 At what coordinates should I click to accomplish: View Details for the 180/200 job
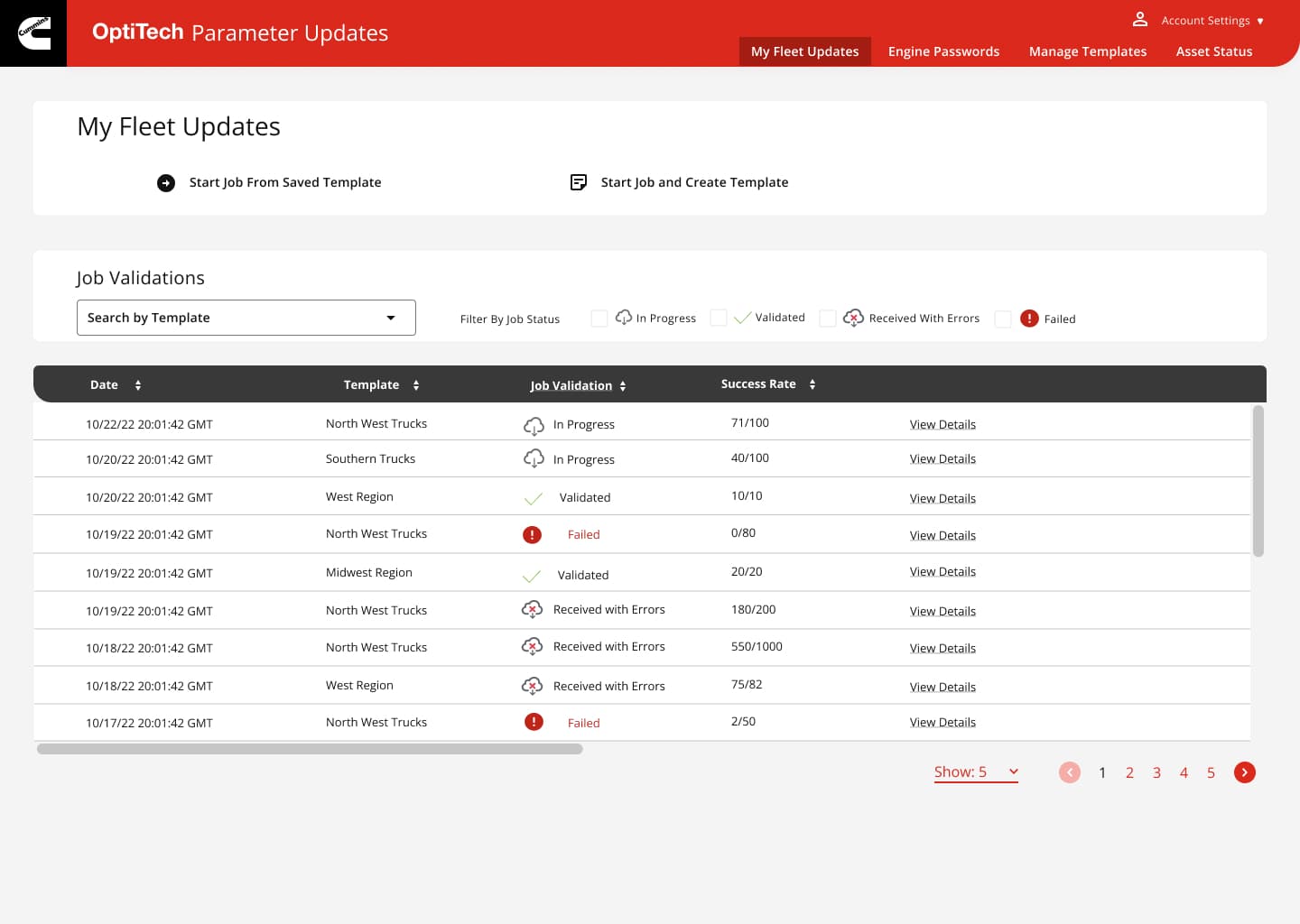point(942,612)
